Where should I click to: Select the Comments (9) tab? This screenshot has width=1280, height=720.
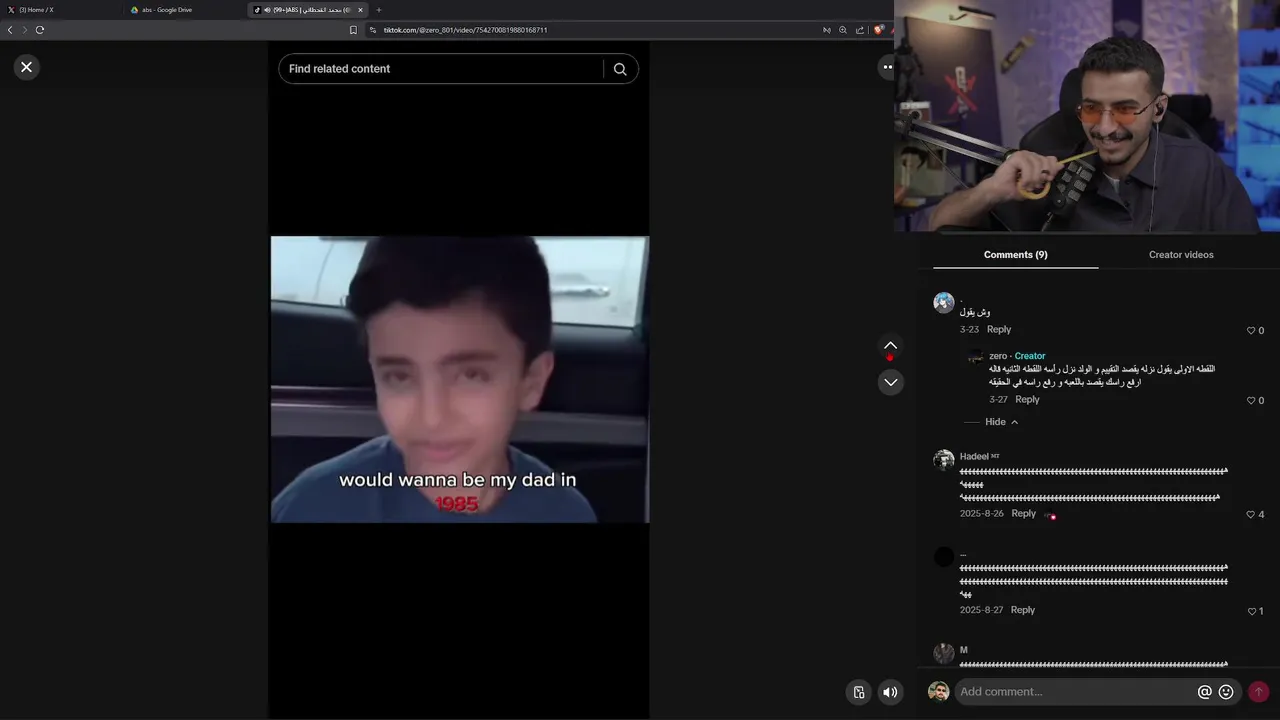click(1015, 255)
